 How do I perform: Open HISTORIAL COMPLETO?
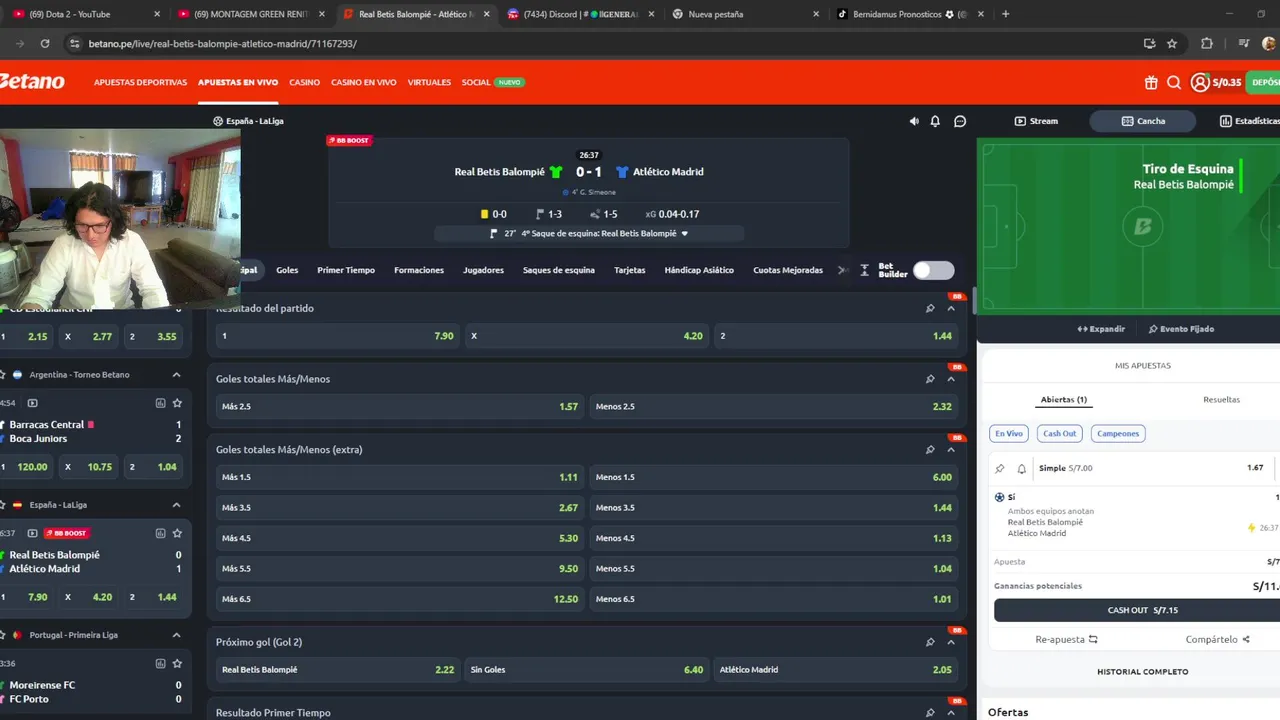(1142, 672)
